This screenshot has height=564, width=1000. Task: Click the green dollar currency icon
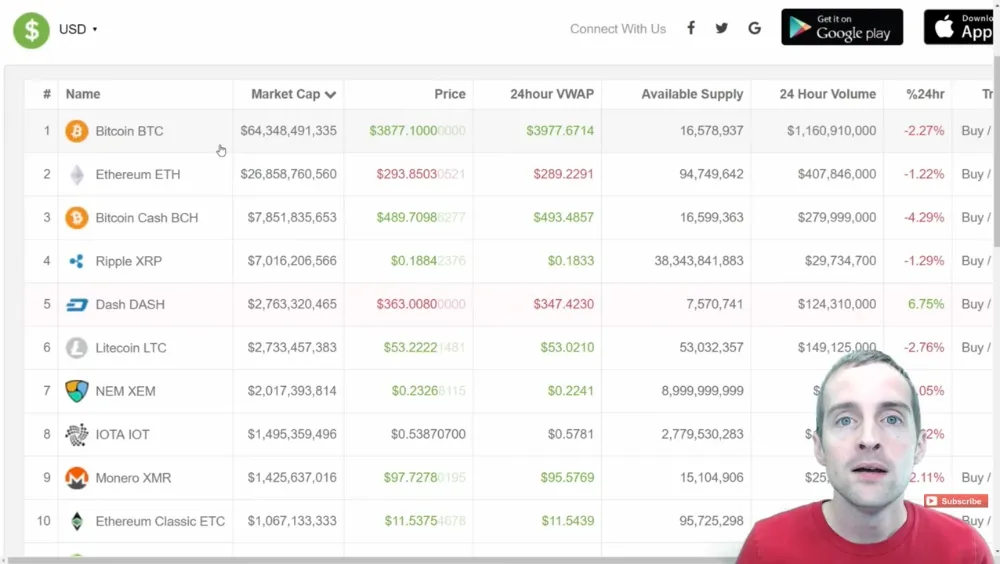(31, 29)
